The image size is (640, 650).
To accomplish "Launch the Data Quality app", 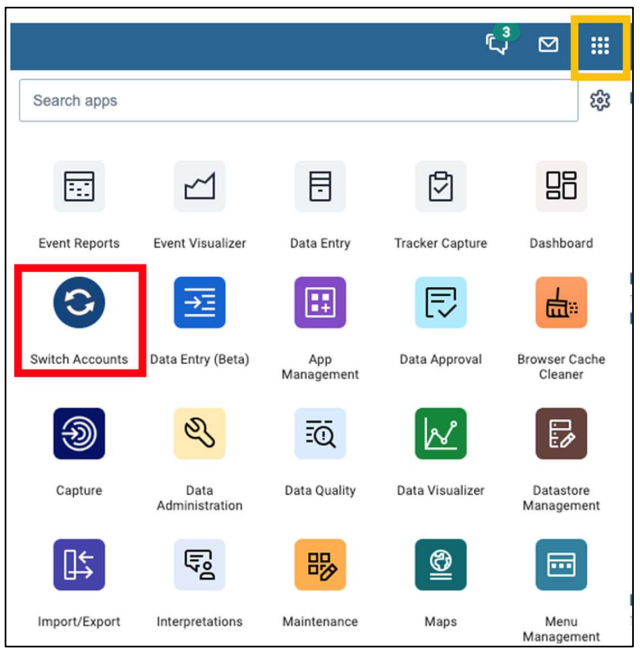I will click(320, 434).
